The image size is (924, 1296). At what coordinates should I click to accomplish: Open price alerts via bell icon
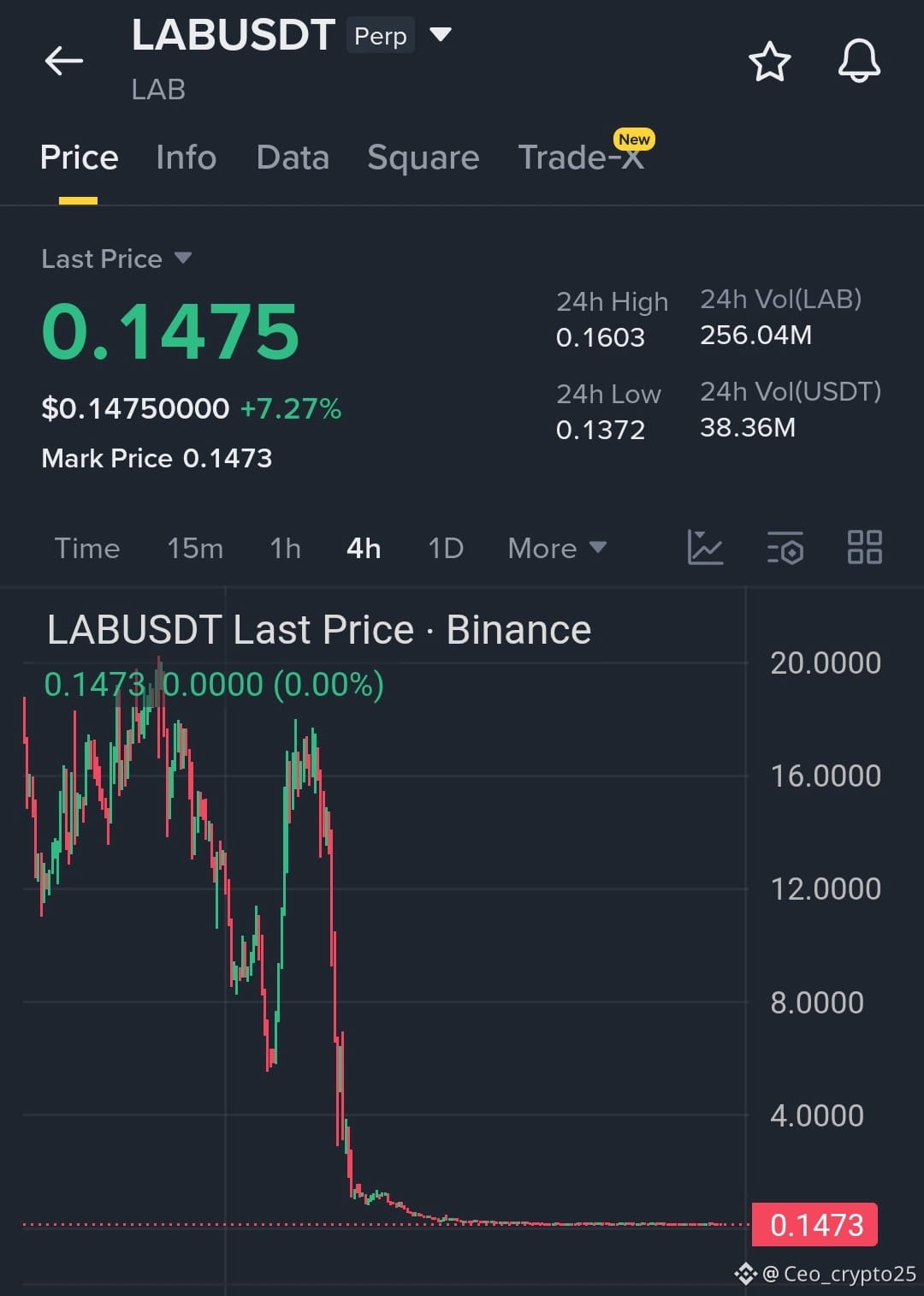point(859,61)
